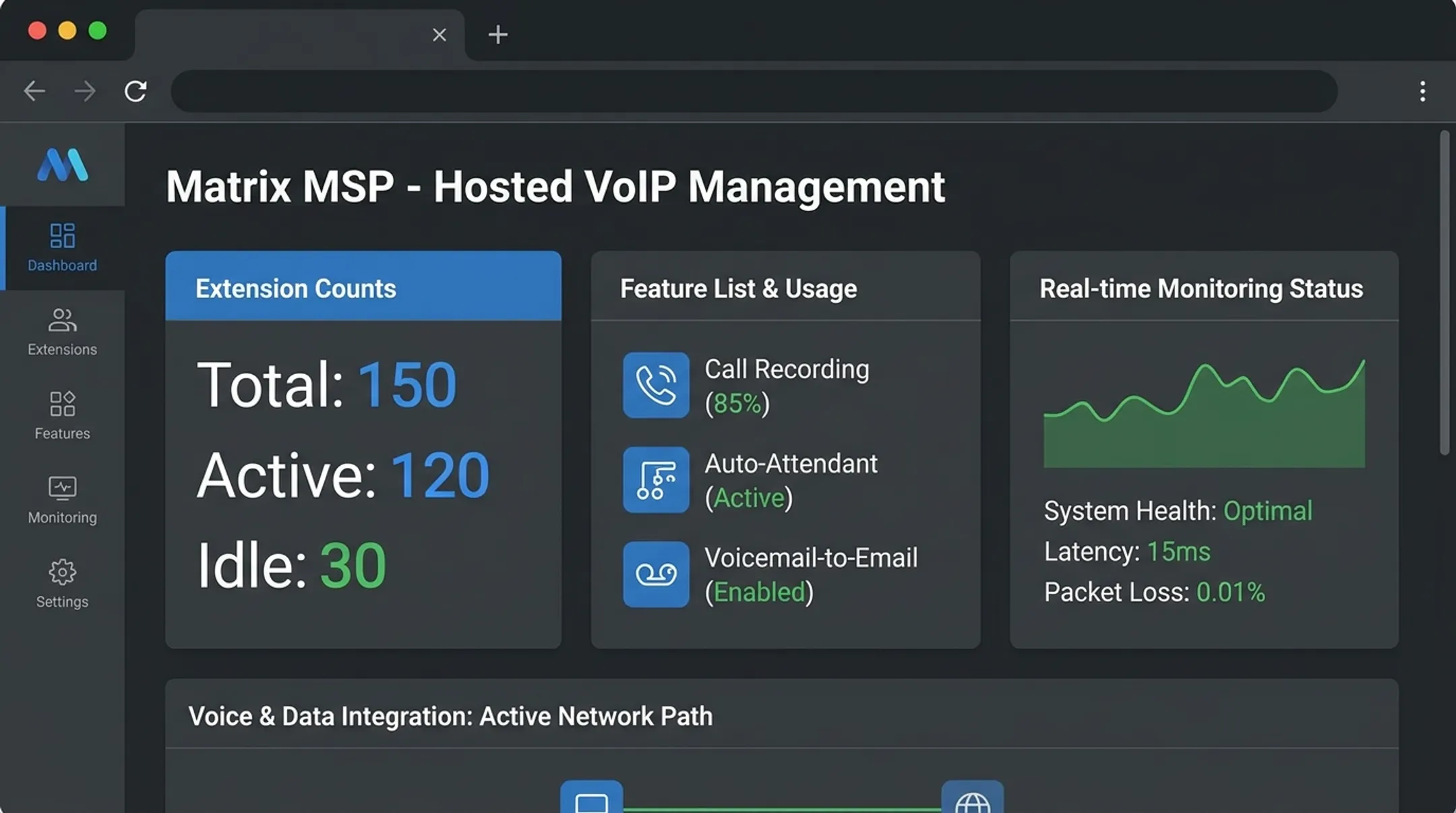Open the browser three-dot menu
Image resolution: width=1456 pixels, height=813 pixels.
point(1422,91)
